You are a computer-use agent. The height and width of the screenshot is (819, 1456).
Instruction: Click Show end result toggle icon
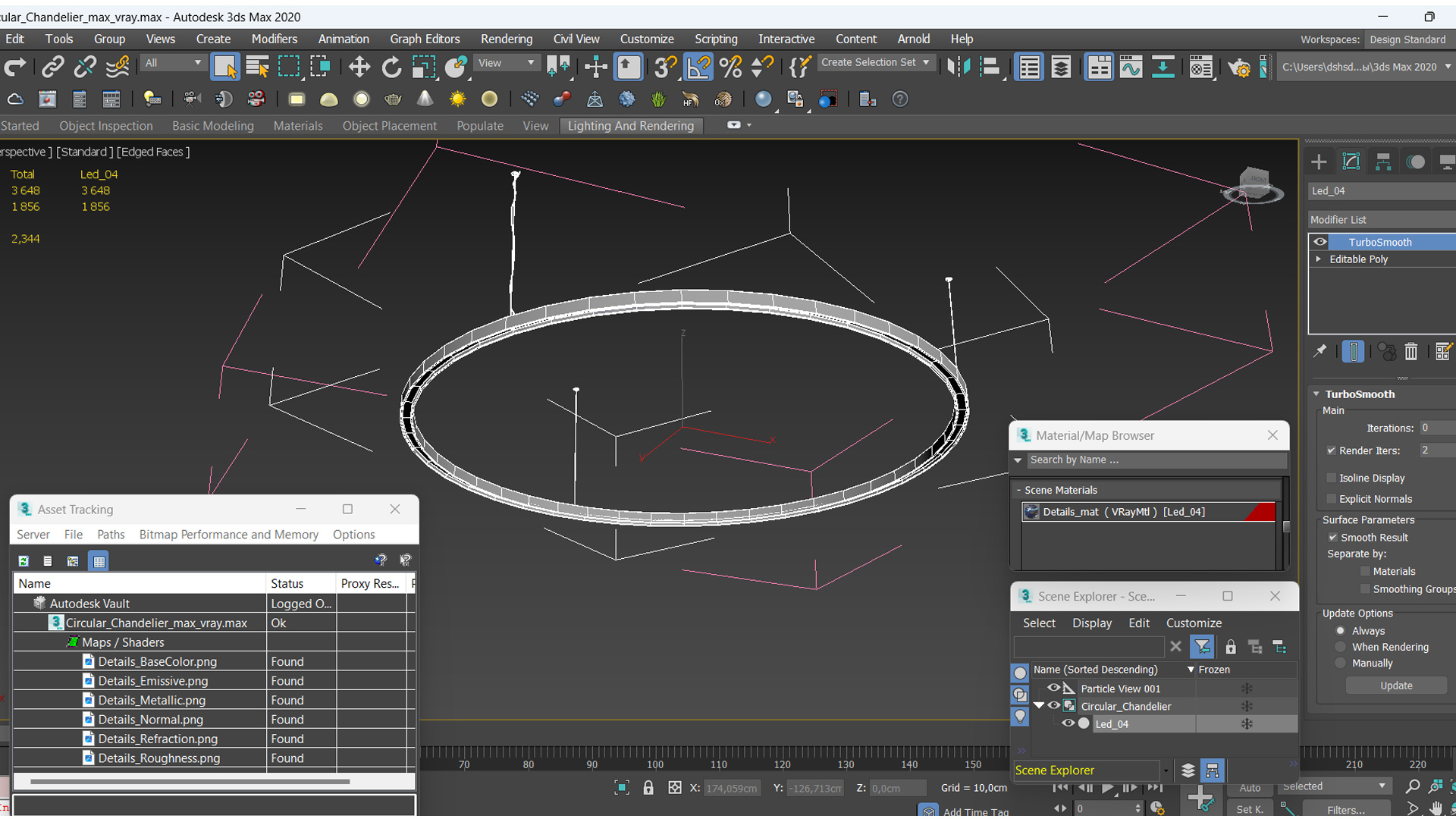point(1353,351)
